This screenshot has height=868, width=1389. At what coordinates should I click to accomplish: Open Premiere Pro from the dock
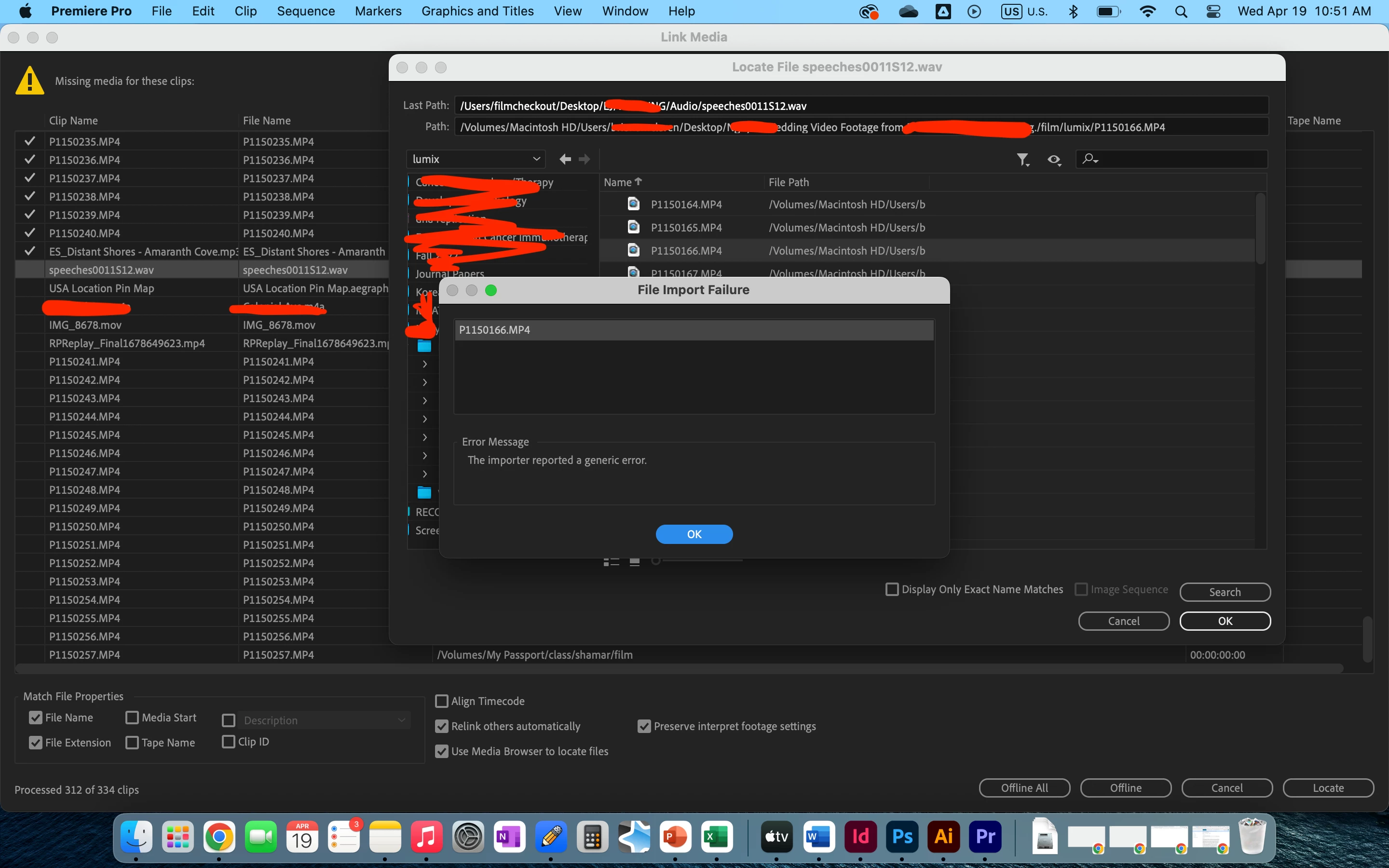(985, 837)
